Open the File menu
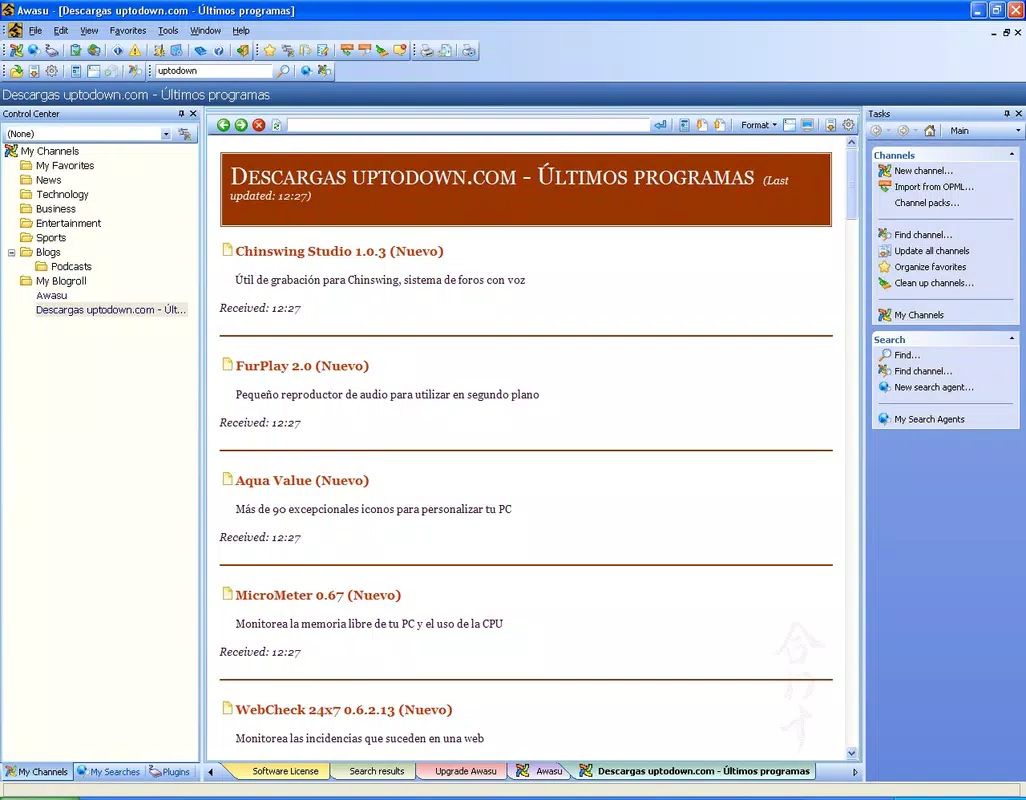 (x=35, y=31)
